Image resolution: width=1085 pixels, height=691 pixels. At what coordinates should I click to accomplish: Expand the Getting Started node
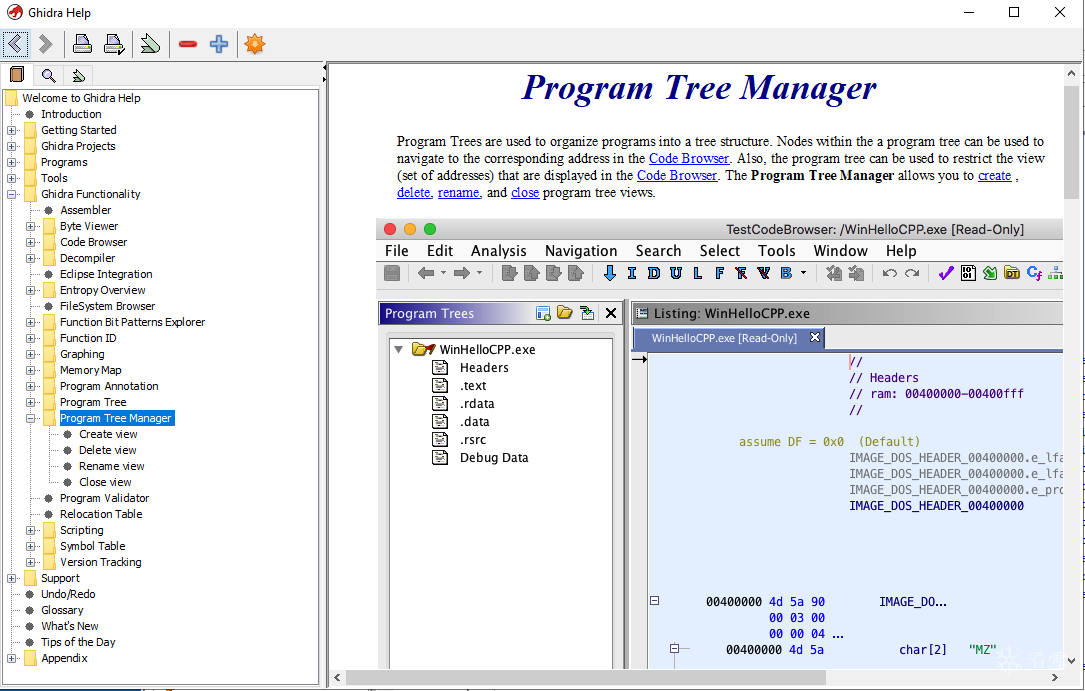[12, 130]
